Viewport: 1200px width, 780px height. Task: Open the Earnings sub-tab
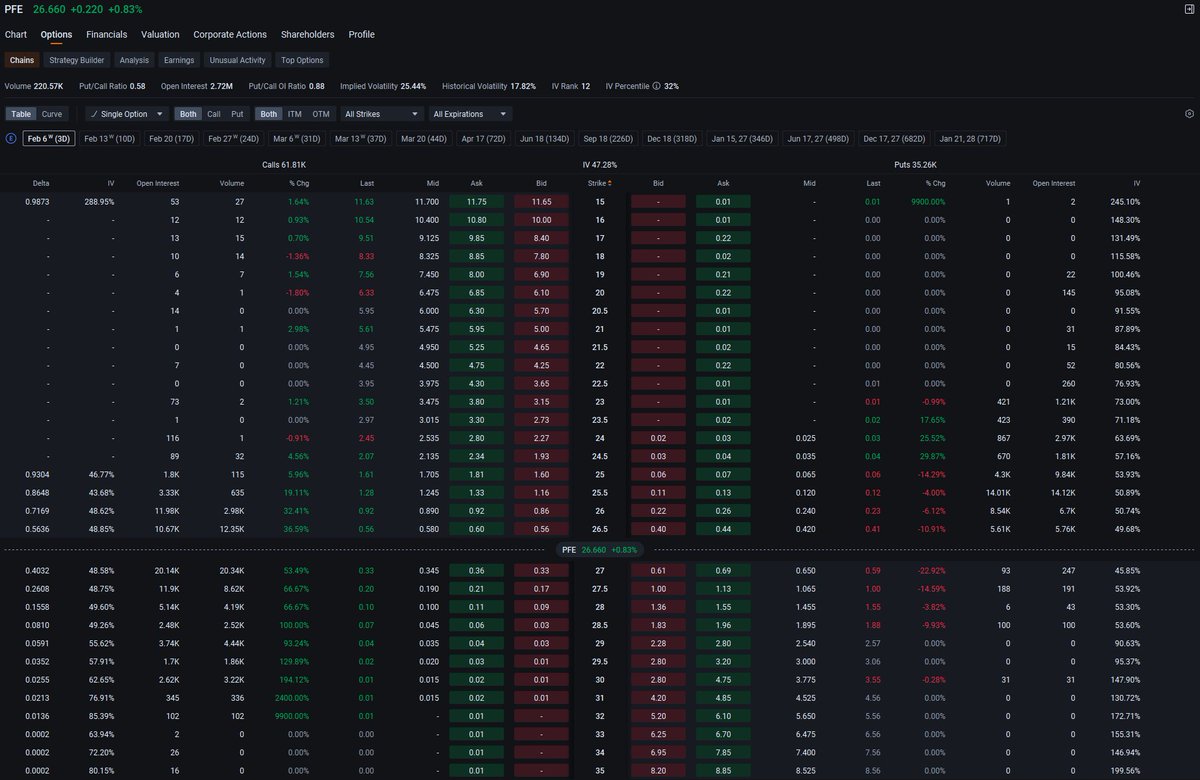click(179, 60)
